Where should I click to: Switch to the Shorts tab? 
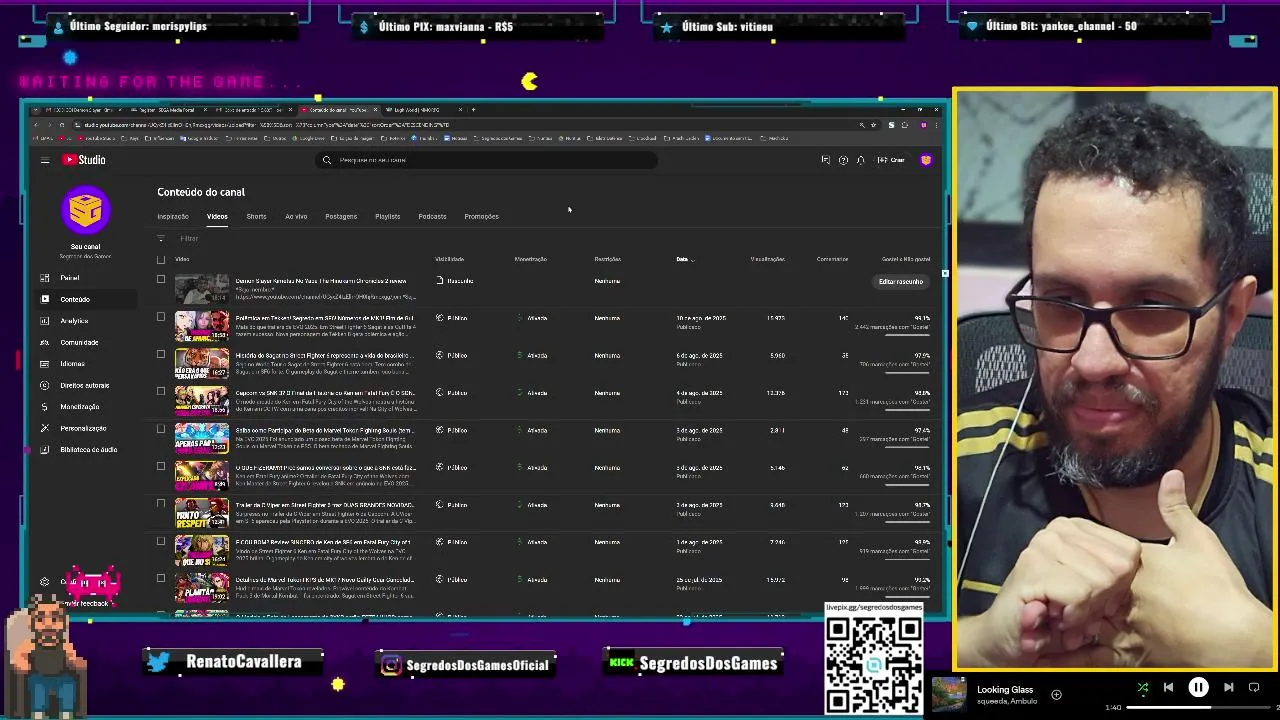tap(256, 216)
